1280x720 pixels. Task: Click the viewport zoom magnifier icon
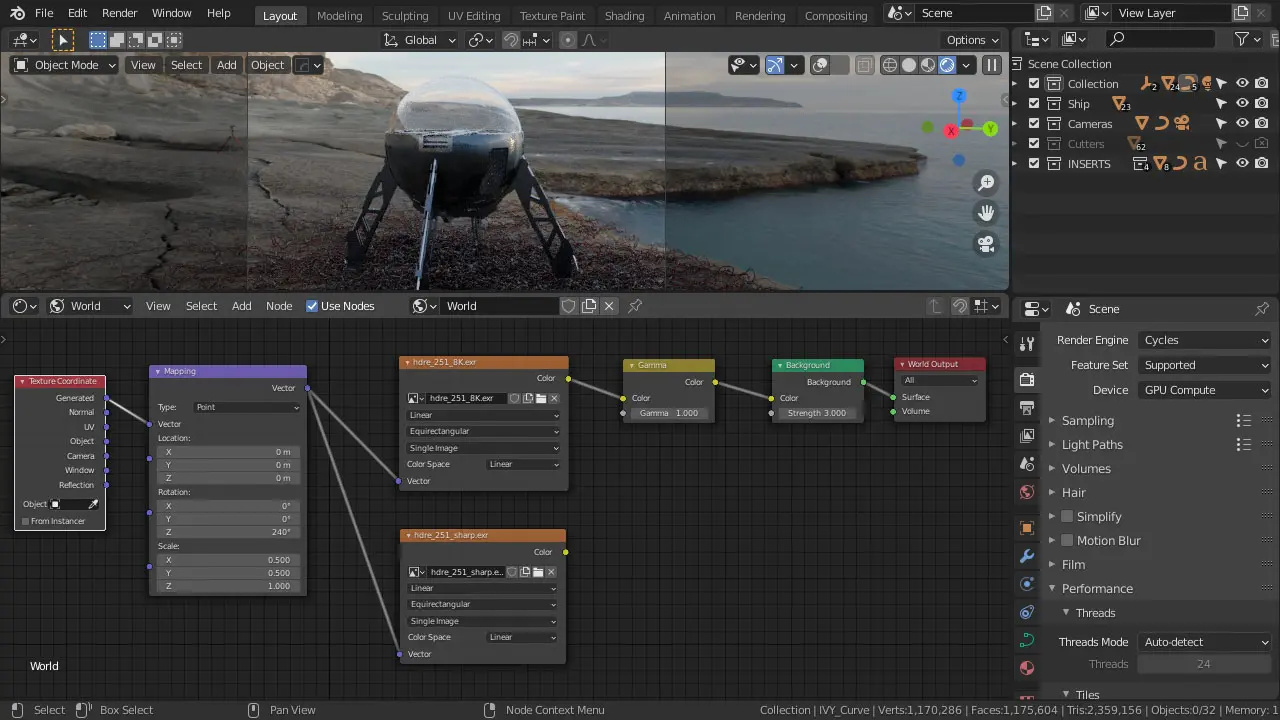pos(986,183)
